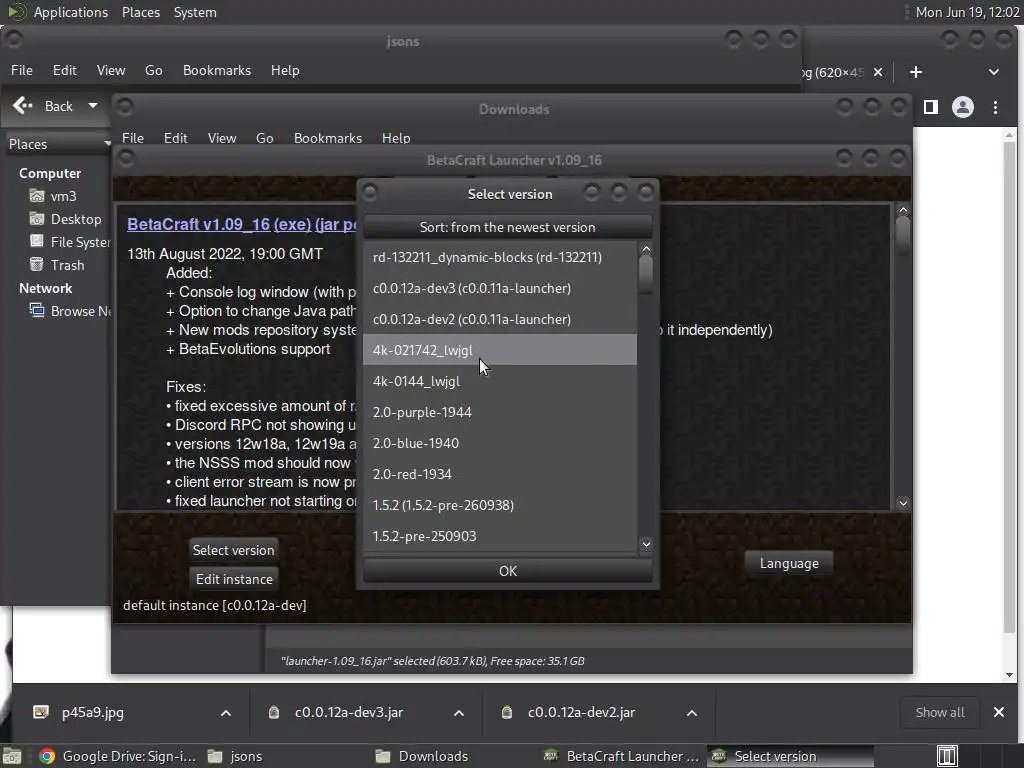Open downloaded p45a9.jpg file

pyautogui.click(x=93, y=712)
